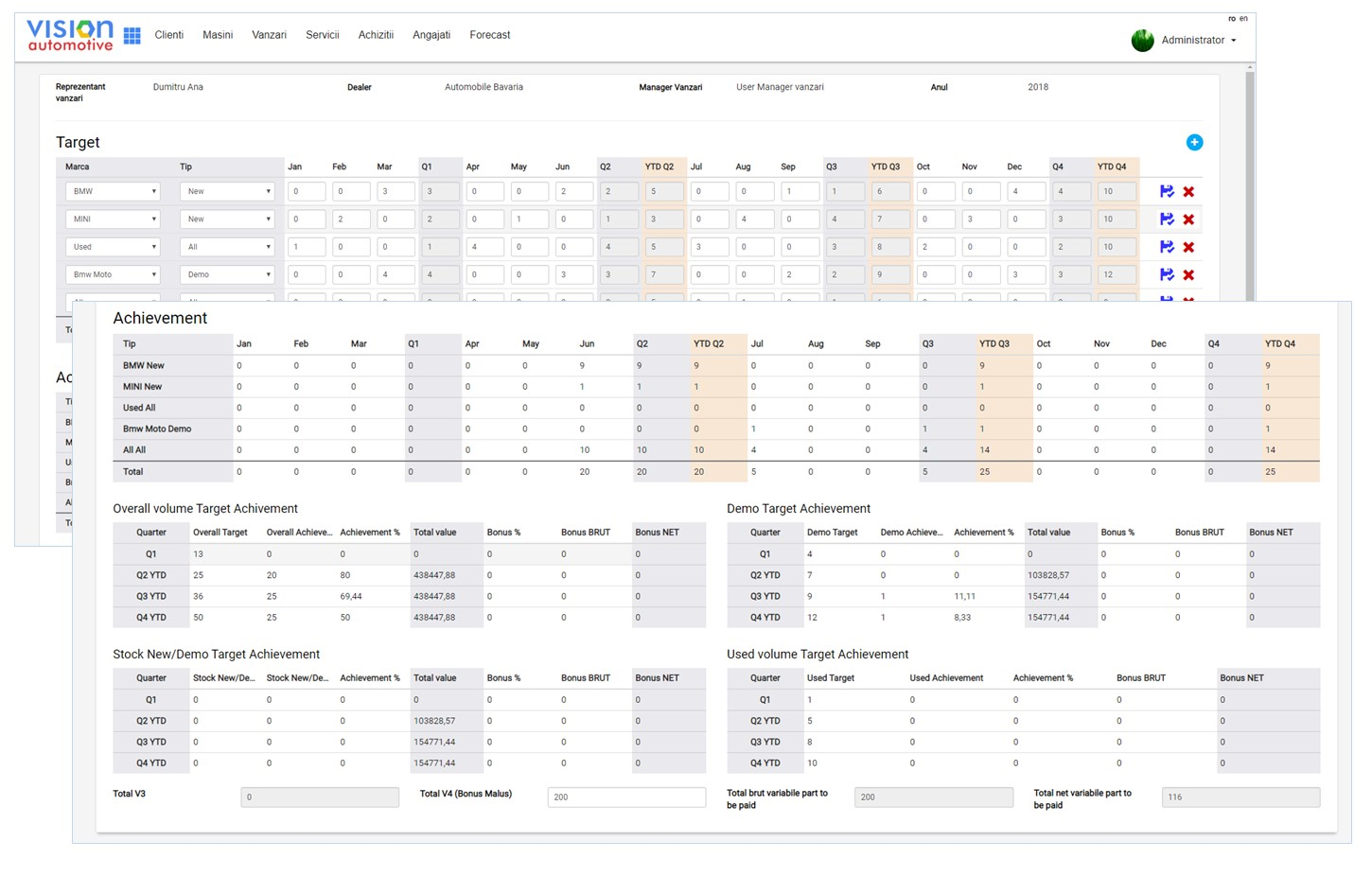Click the Demo Target Achievement heading
The image size is (1372, 876).
point(799,509)
